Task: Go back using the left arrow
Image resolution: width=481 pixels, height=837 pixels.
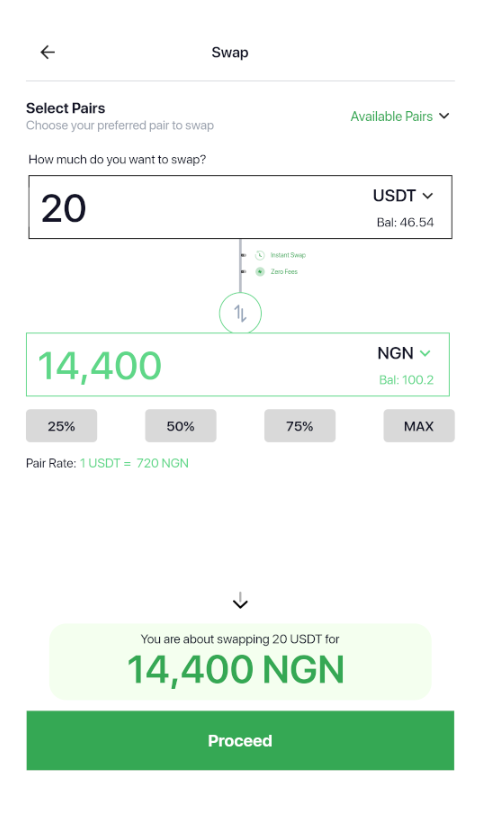Action: pyautogui.click(x=48, y=52)
